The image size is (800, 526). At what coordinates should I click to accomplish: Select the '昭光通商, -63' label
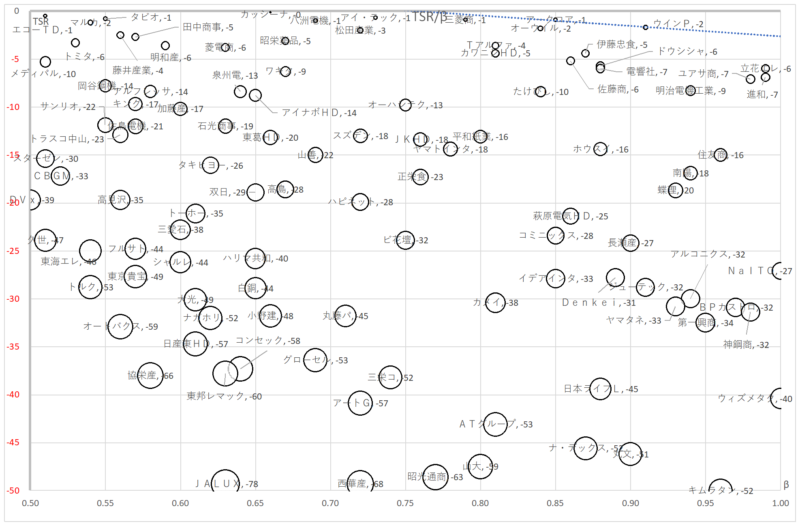[x=435, y=477]
